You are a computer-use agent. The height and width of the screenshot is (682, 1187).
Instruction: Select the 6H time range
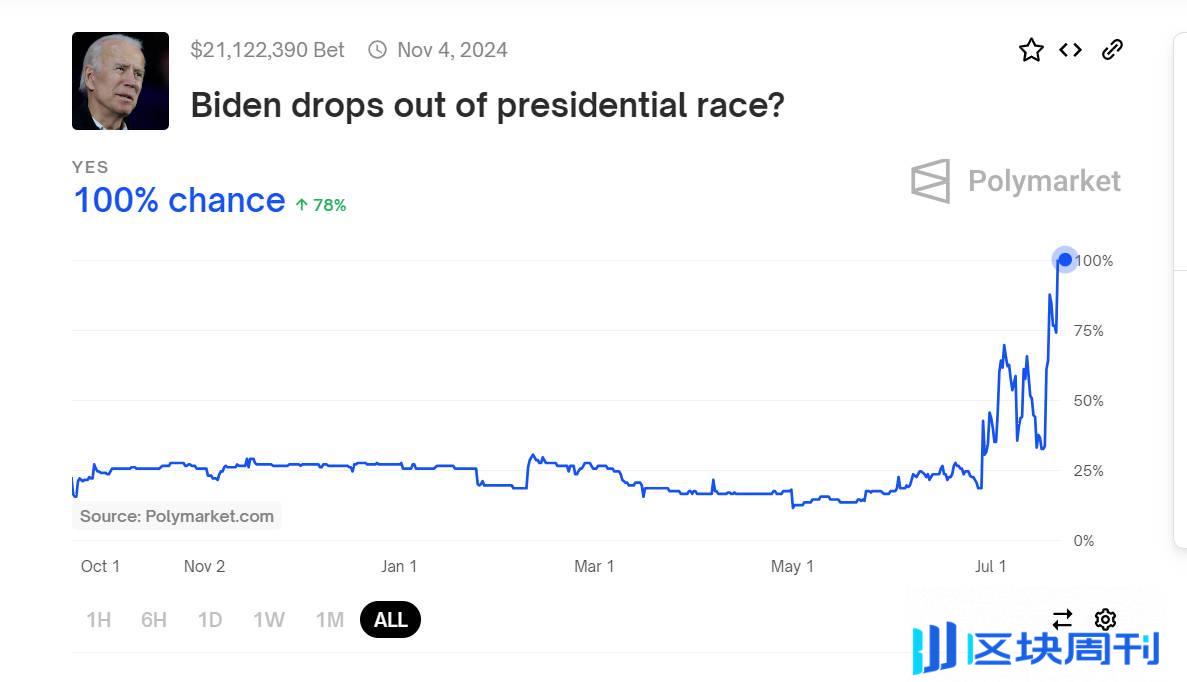point(154,620)
